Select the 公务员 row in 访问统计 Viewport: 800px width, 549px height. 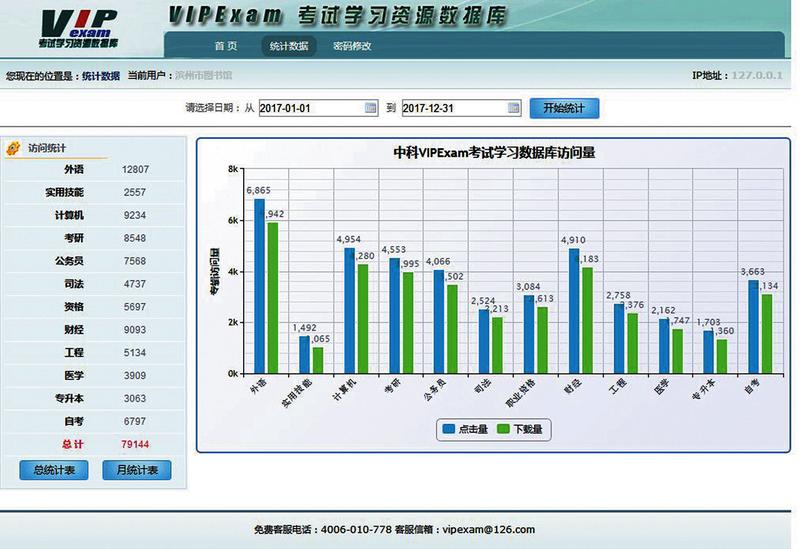click(94, 261)
